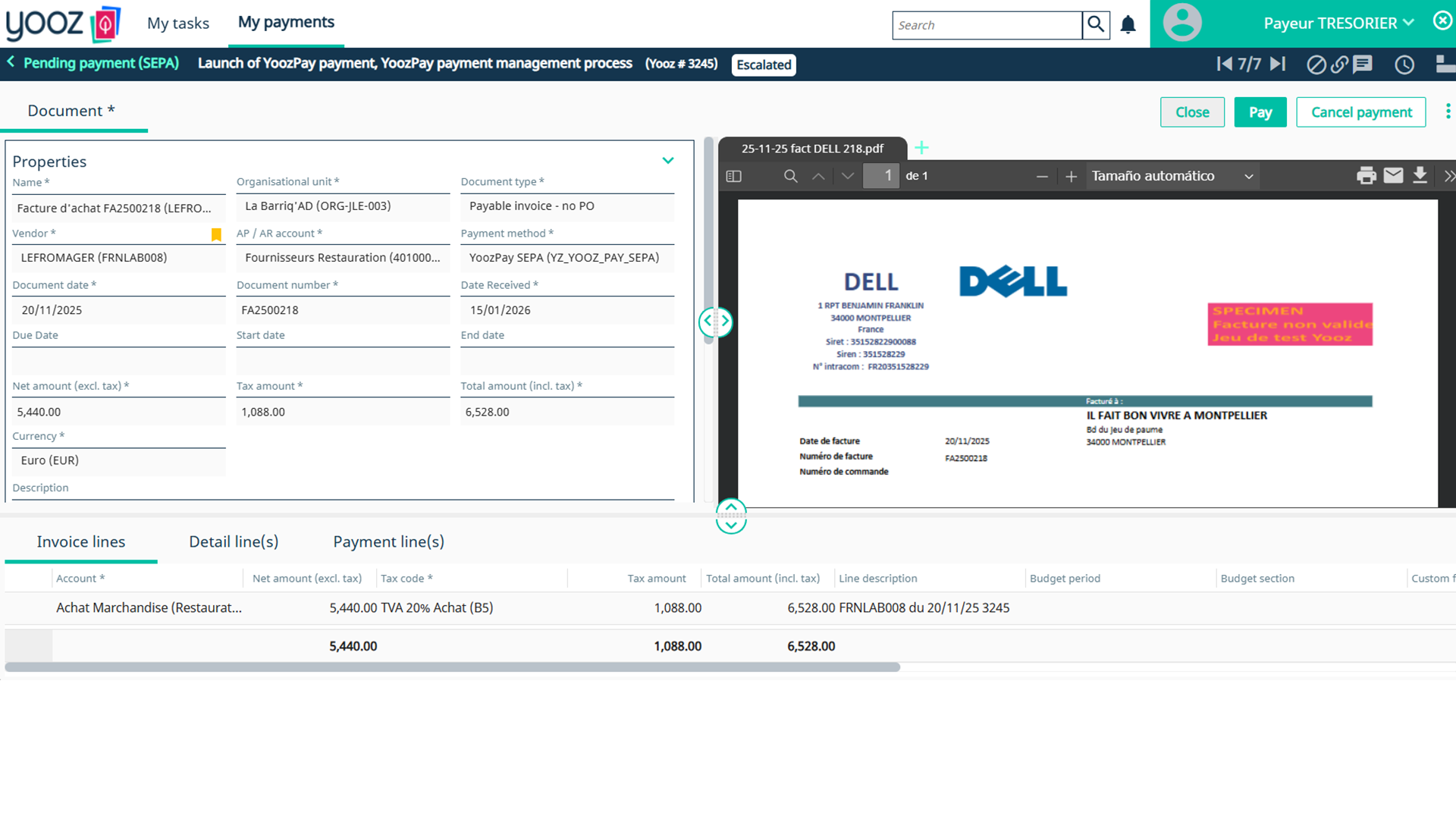Click the reject (crossed circle) icon

click(x=1316, y=64)
